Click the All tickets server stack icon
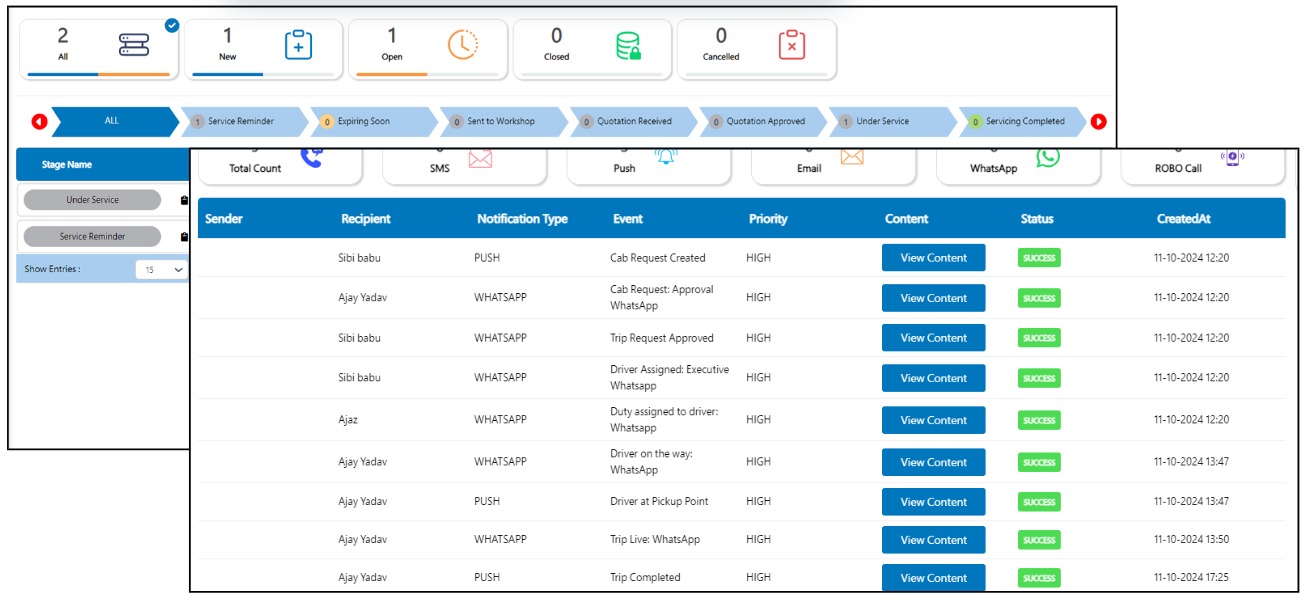Image resolution: width=1308 pixels, height=600 pixels. 133,45
